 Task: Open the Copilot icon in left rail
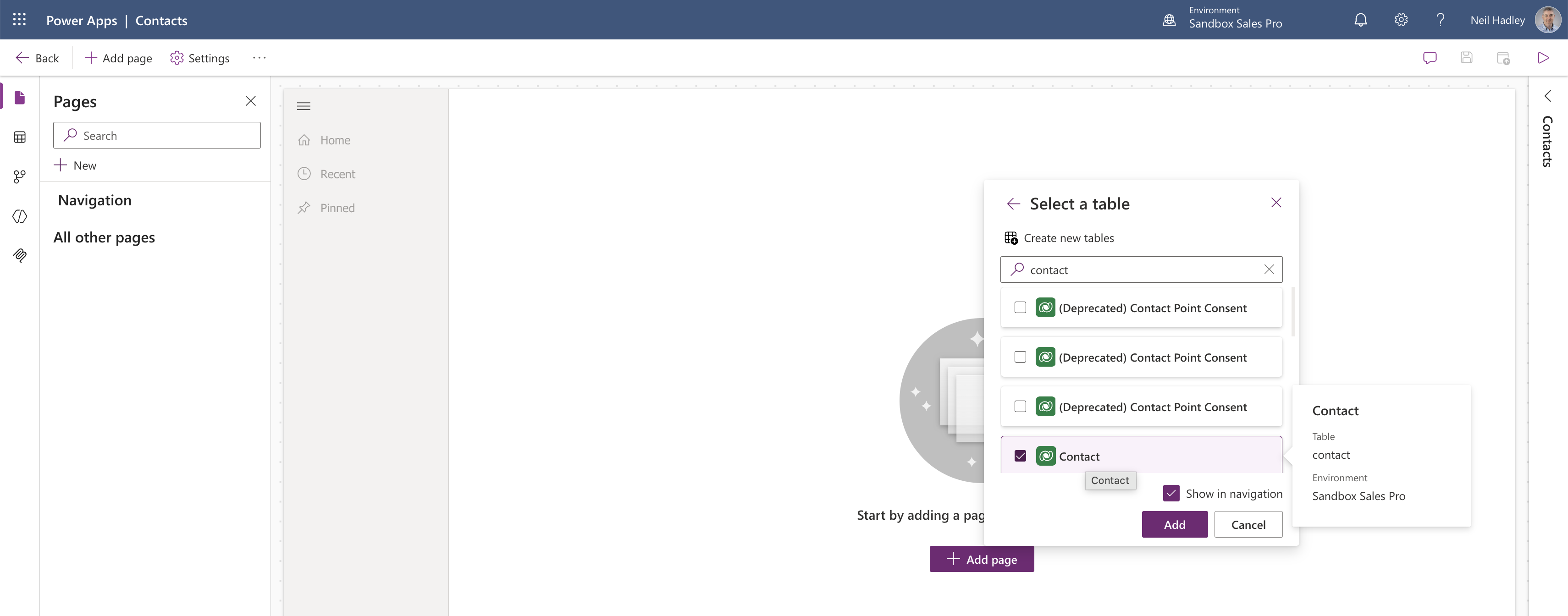pyautogui.click(x=19, y=216)
